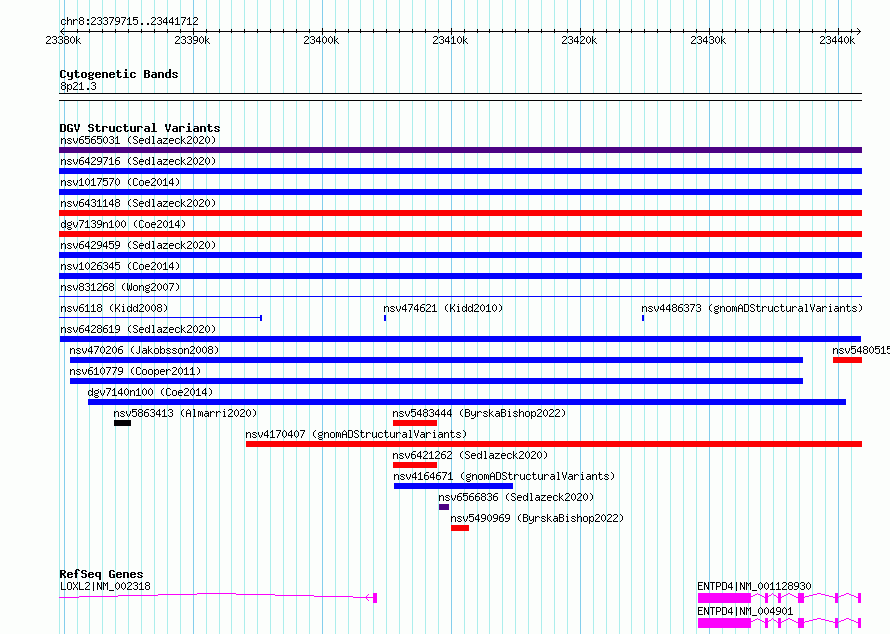The width and height of the screenshot is (890, 634).
Task: Open the nsv5483444 (ByrskaBishop2022) label
Action: pos(479,413)
